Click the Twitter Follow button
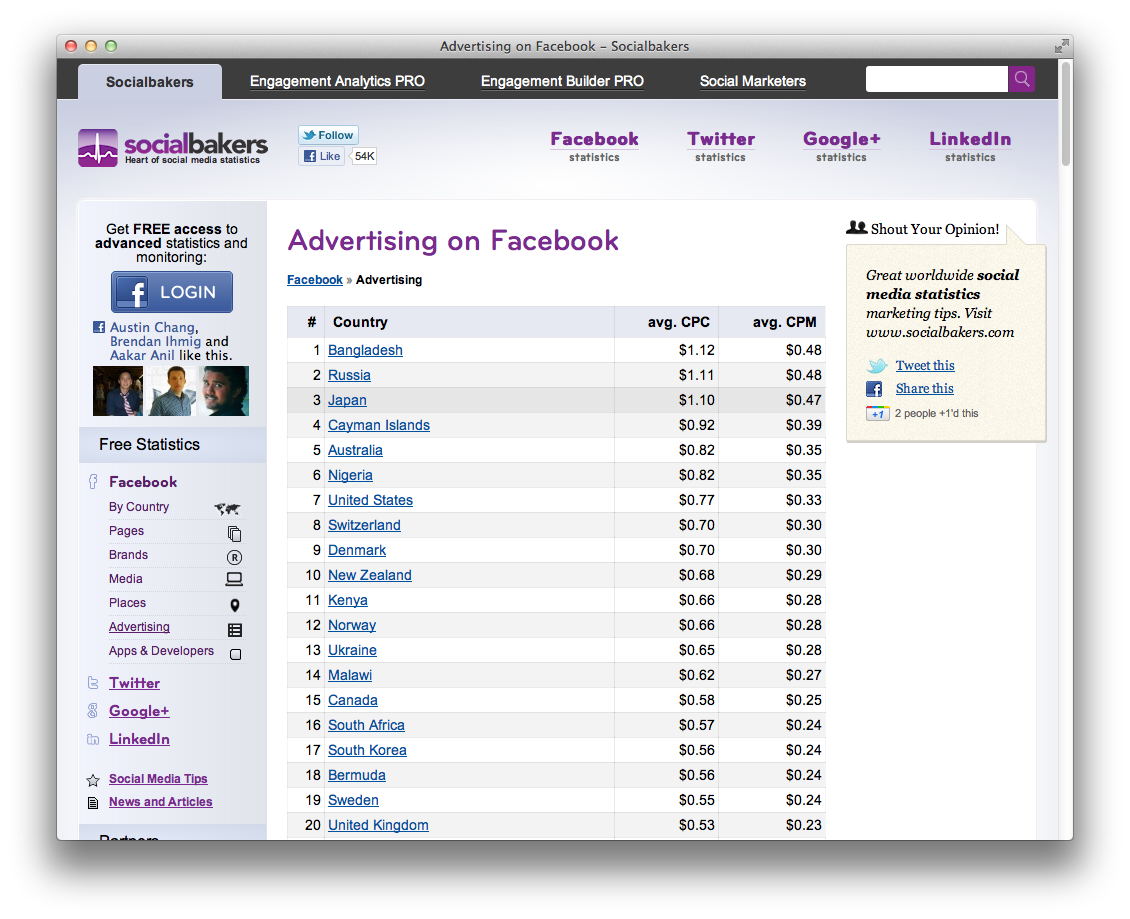Image resolution: width=1130 pixels, height=919 pixels. (x=328, y=135)
